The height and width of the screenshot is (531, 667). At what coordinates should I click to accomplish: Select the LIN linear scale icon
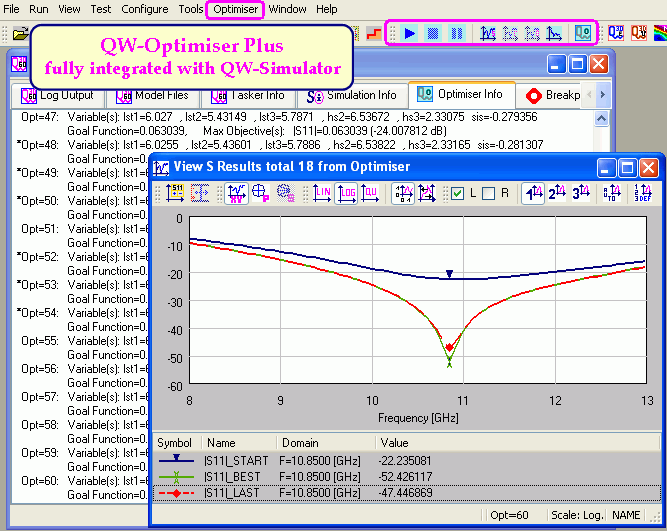[x=323, y=193]
